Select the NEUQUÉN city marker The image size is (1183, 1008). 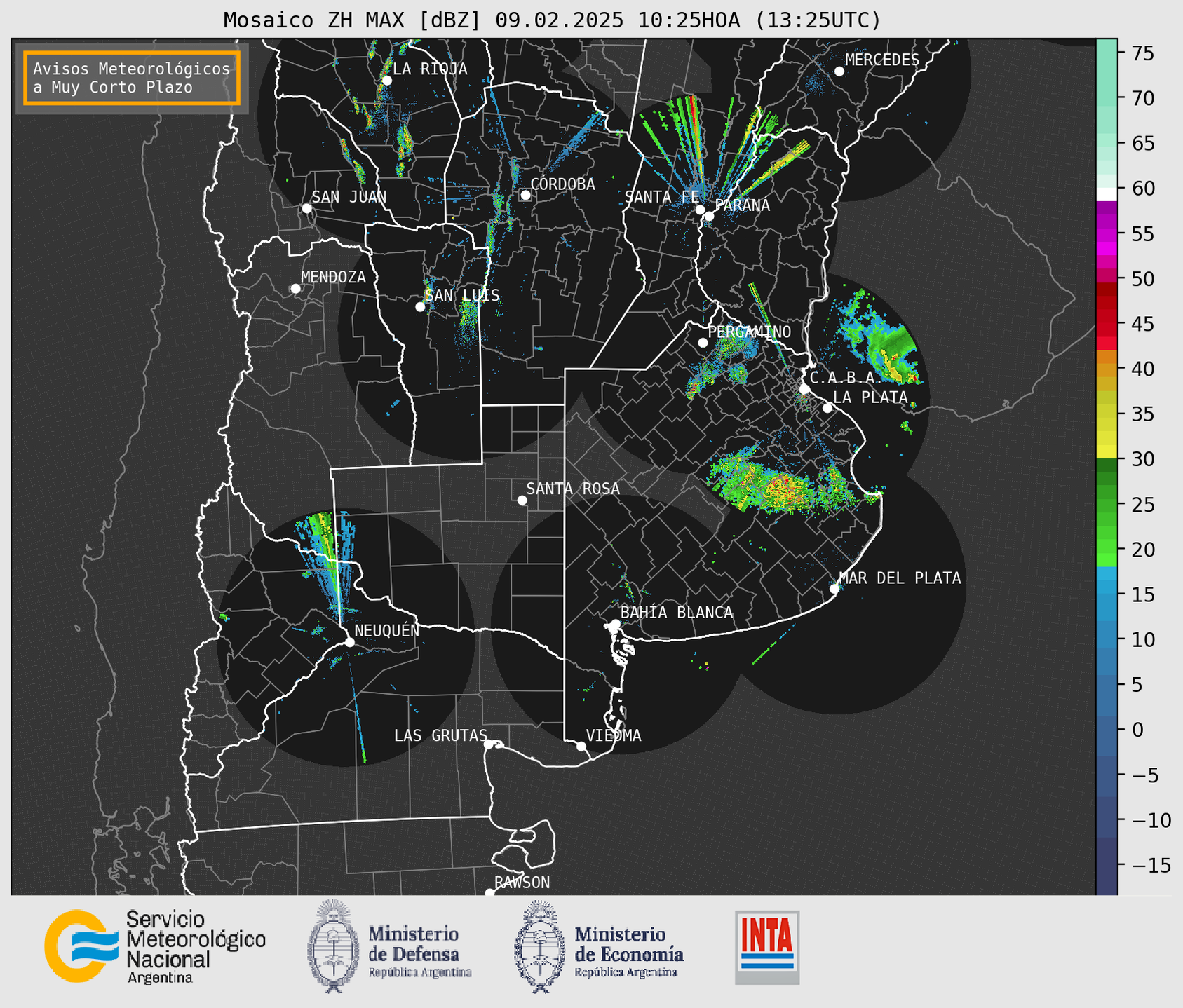click(349, 642)
